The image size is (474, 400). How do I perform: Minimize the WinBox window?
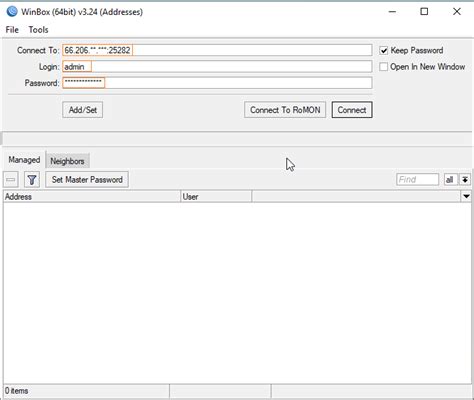(393, 12)
